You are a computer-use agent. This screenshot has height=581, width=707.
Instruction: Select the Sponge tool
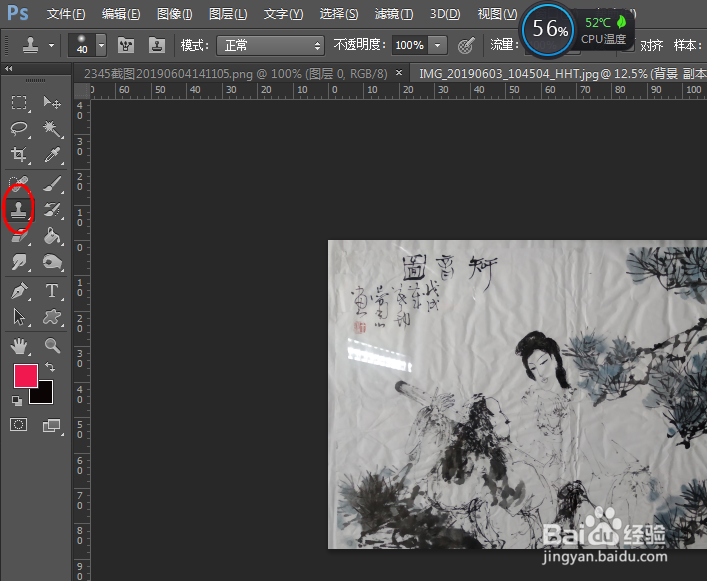[52, 262]
